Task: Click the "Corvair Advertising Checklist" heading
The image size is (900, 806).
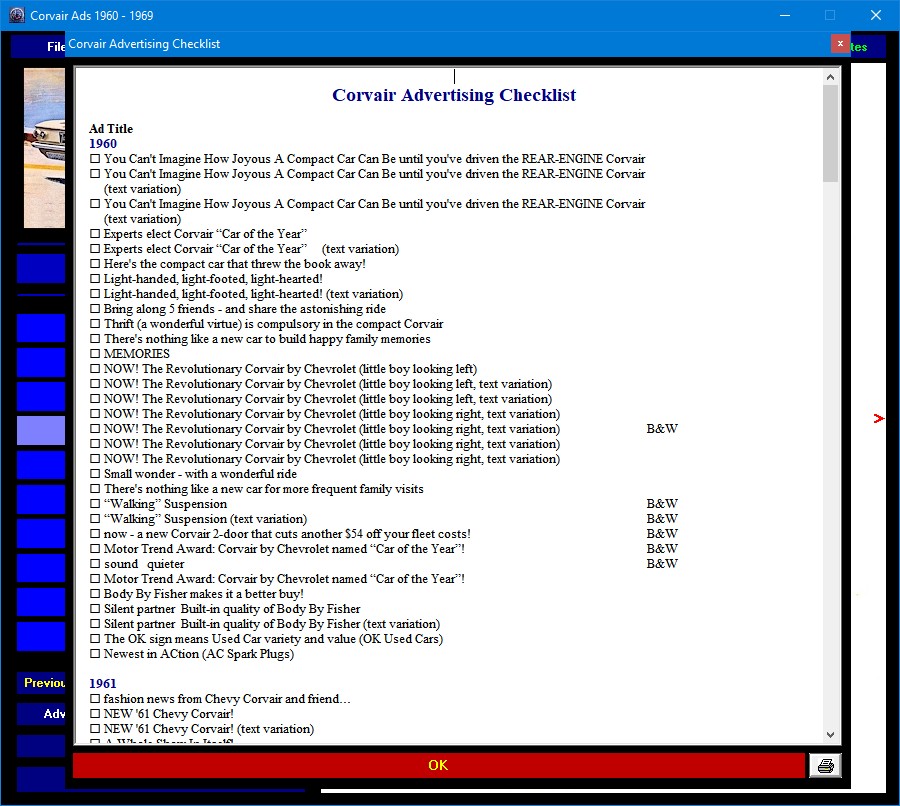Action: click(453, 95)
